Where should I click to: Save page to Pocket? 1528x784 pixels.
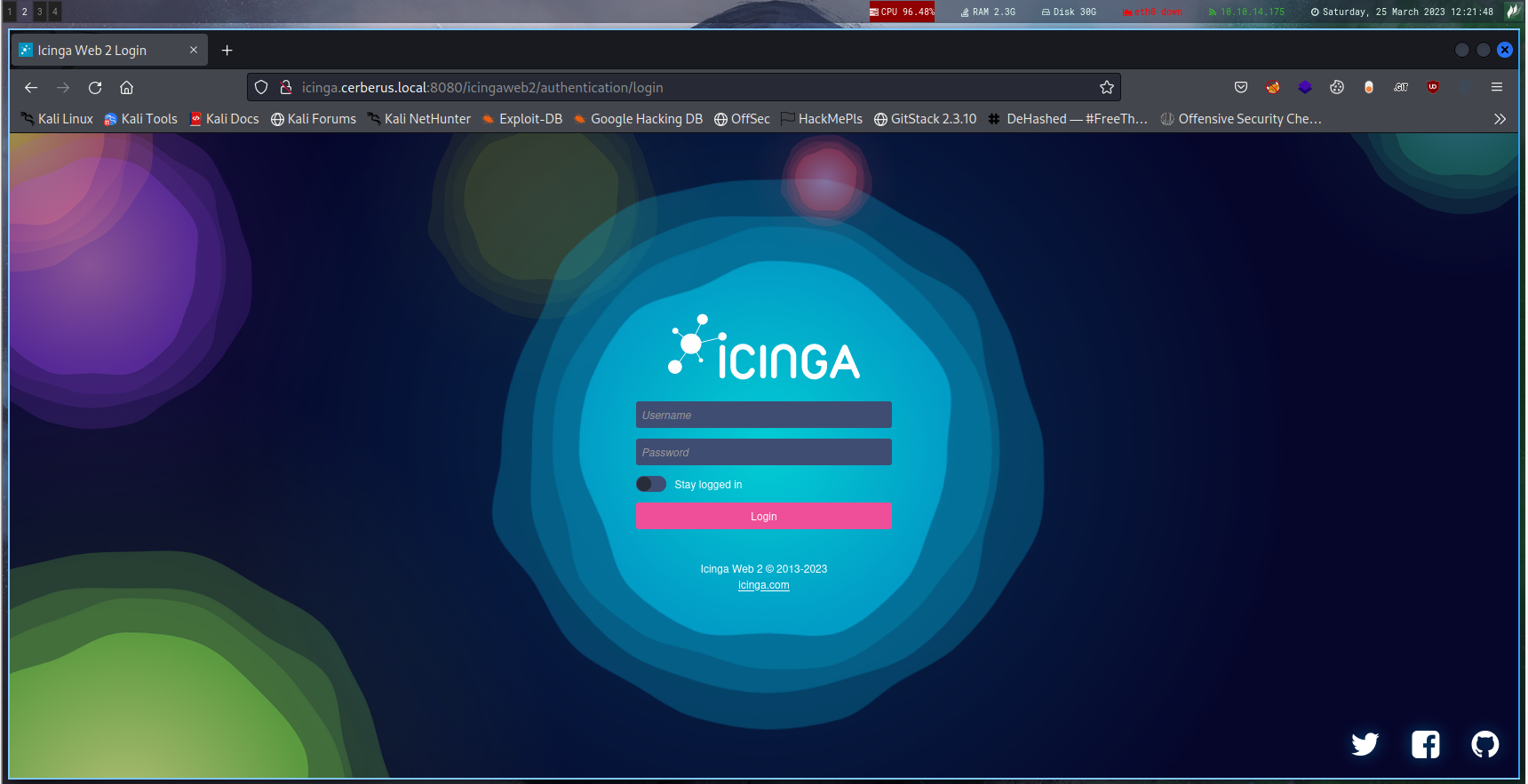tap(1241, 87)
